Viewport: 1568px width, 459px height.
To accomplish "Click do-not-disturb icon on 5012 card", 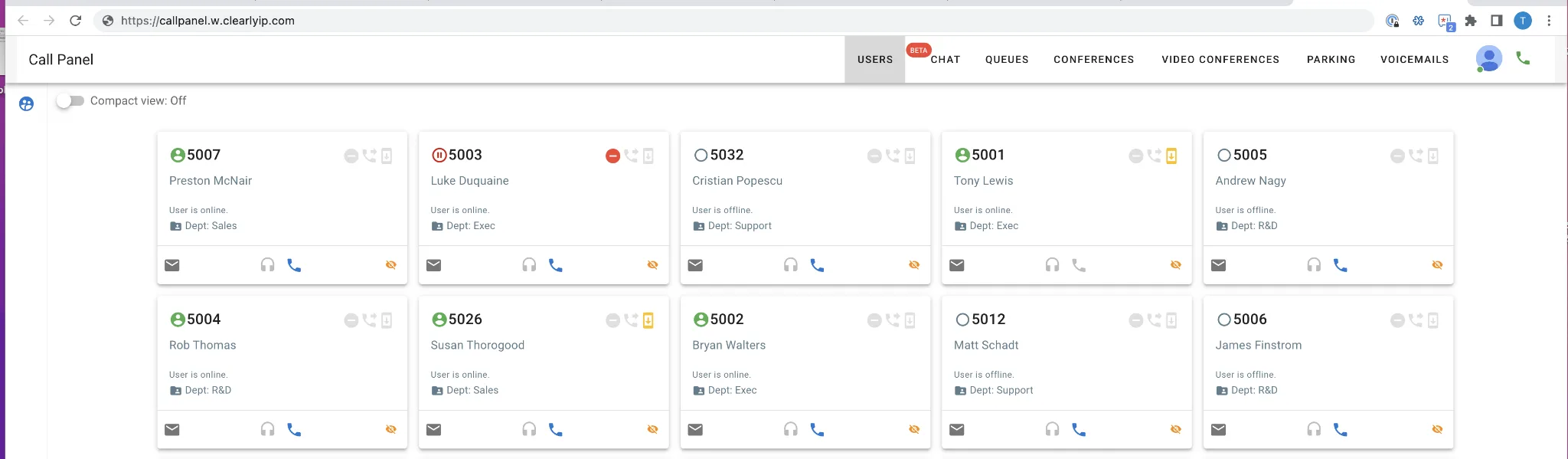I will tap(1136, 320).
